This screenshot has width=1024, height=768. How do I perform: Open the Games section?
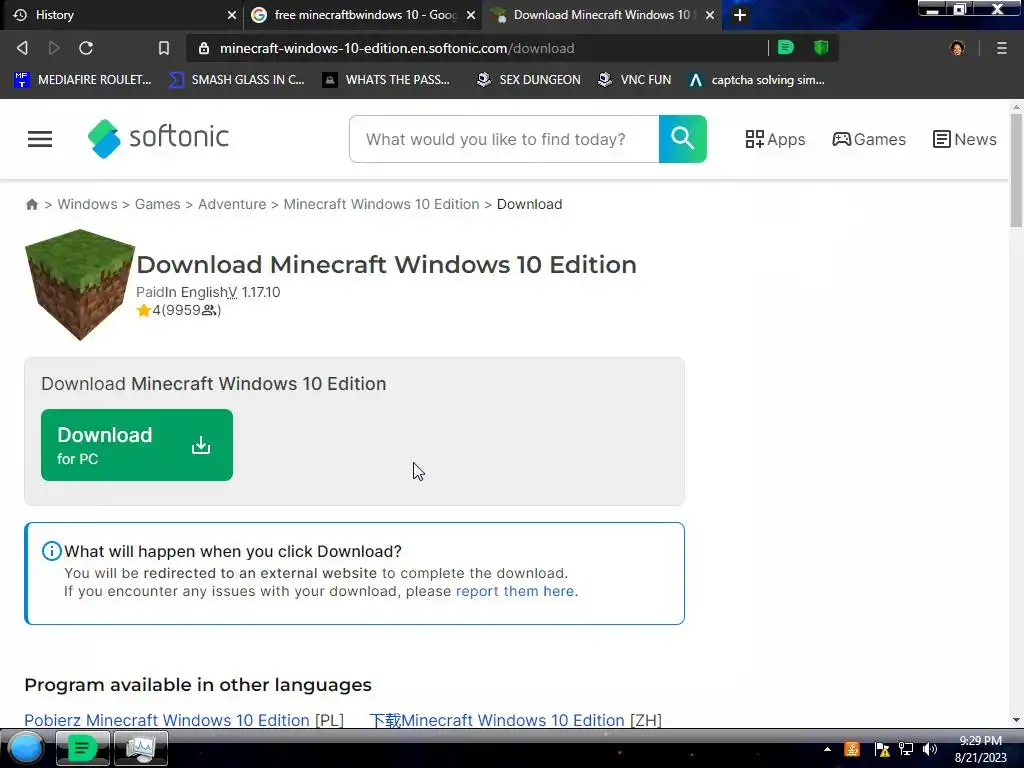point(869,139)
